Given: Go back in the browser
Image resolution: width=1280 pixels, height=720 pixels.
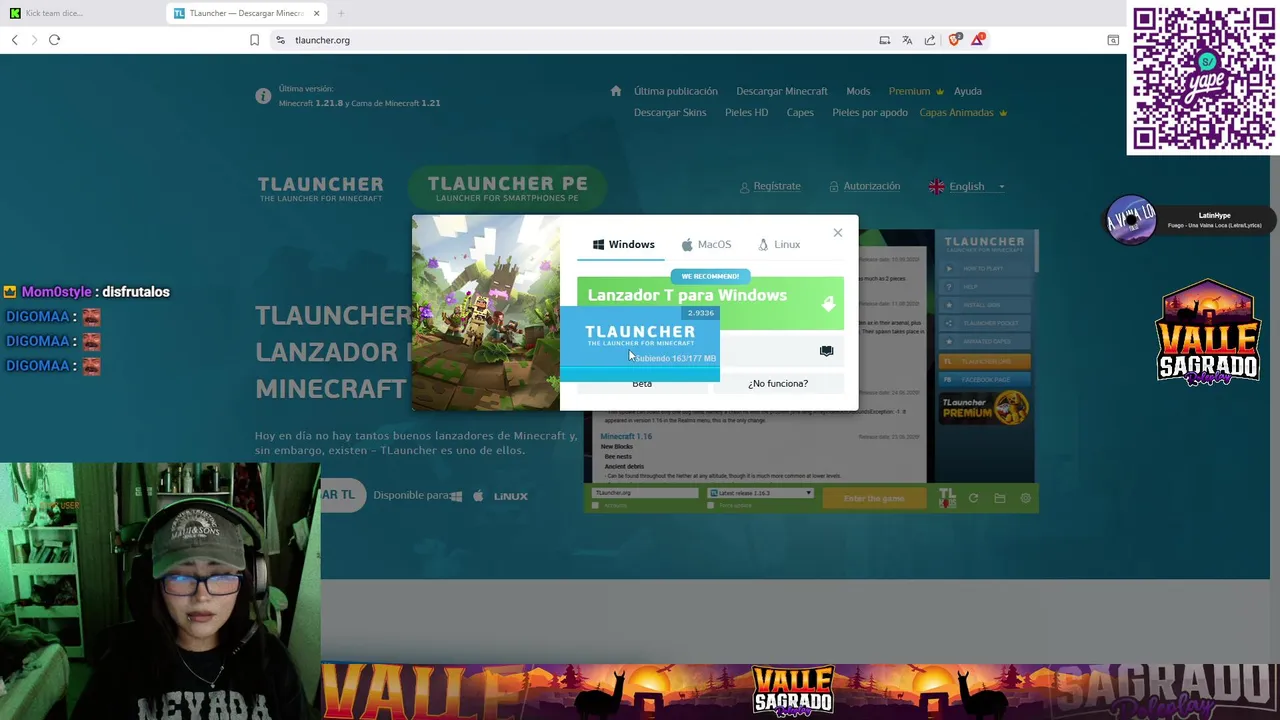Looking at the screenshot, I should pyautogui.click(x=14, y=40).
